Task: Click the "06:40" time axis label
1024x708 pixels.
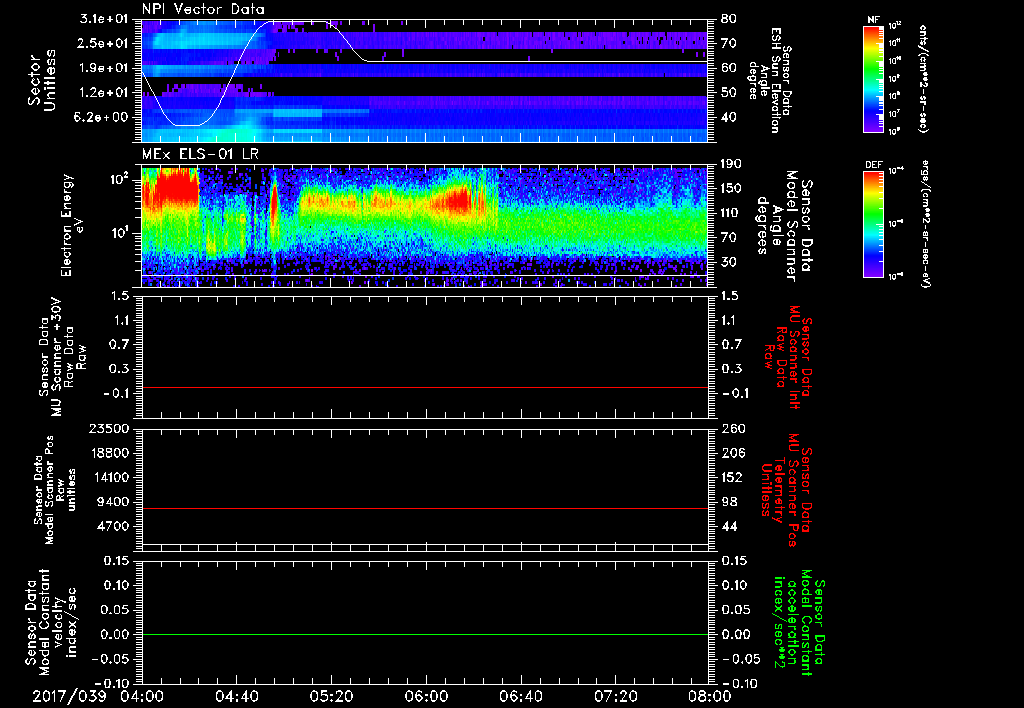Action: click(520, 696)
